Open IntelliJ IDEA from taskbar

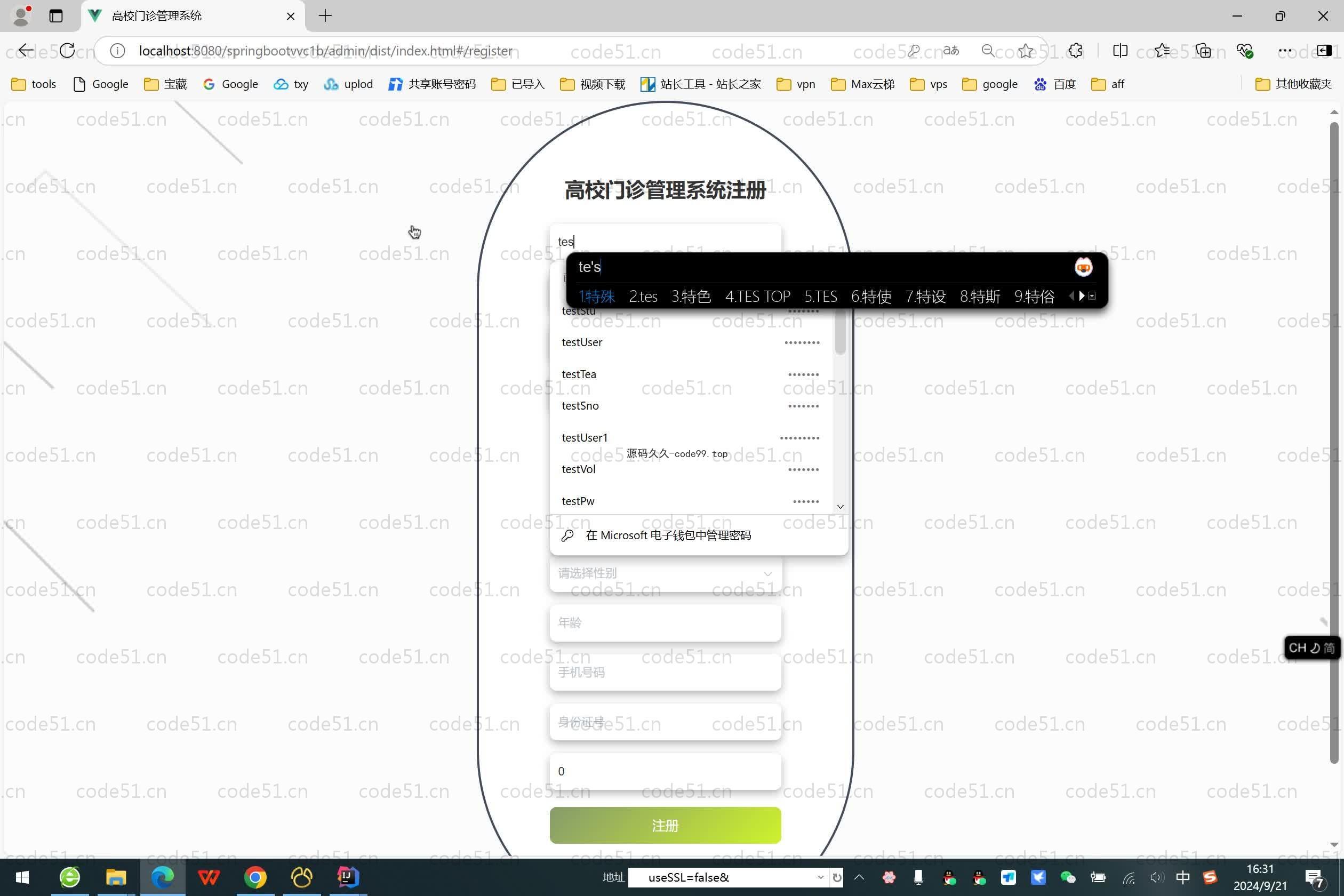347,877
